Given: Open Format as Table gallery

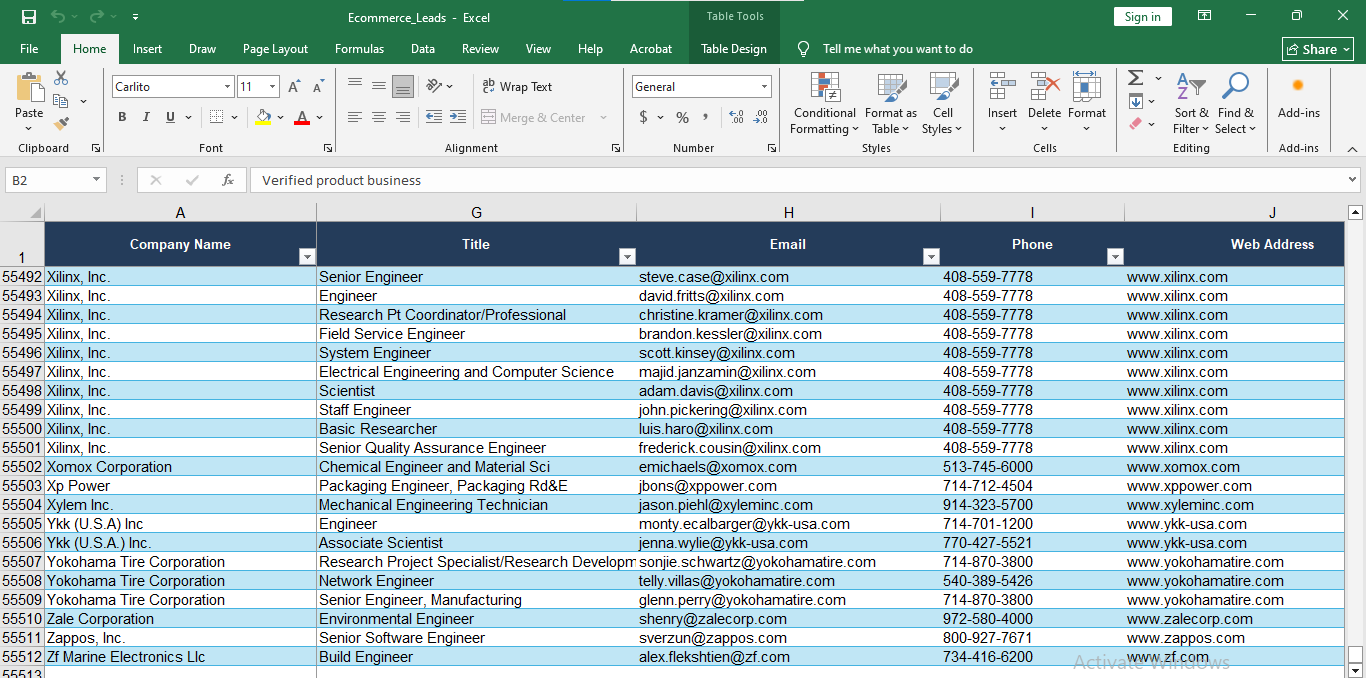Looking at the screenshot, I should point(891,103).
